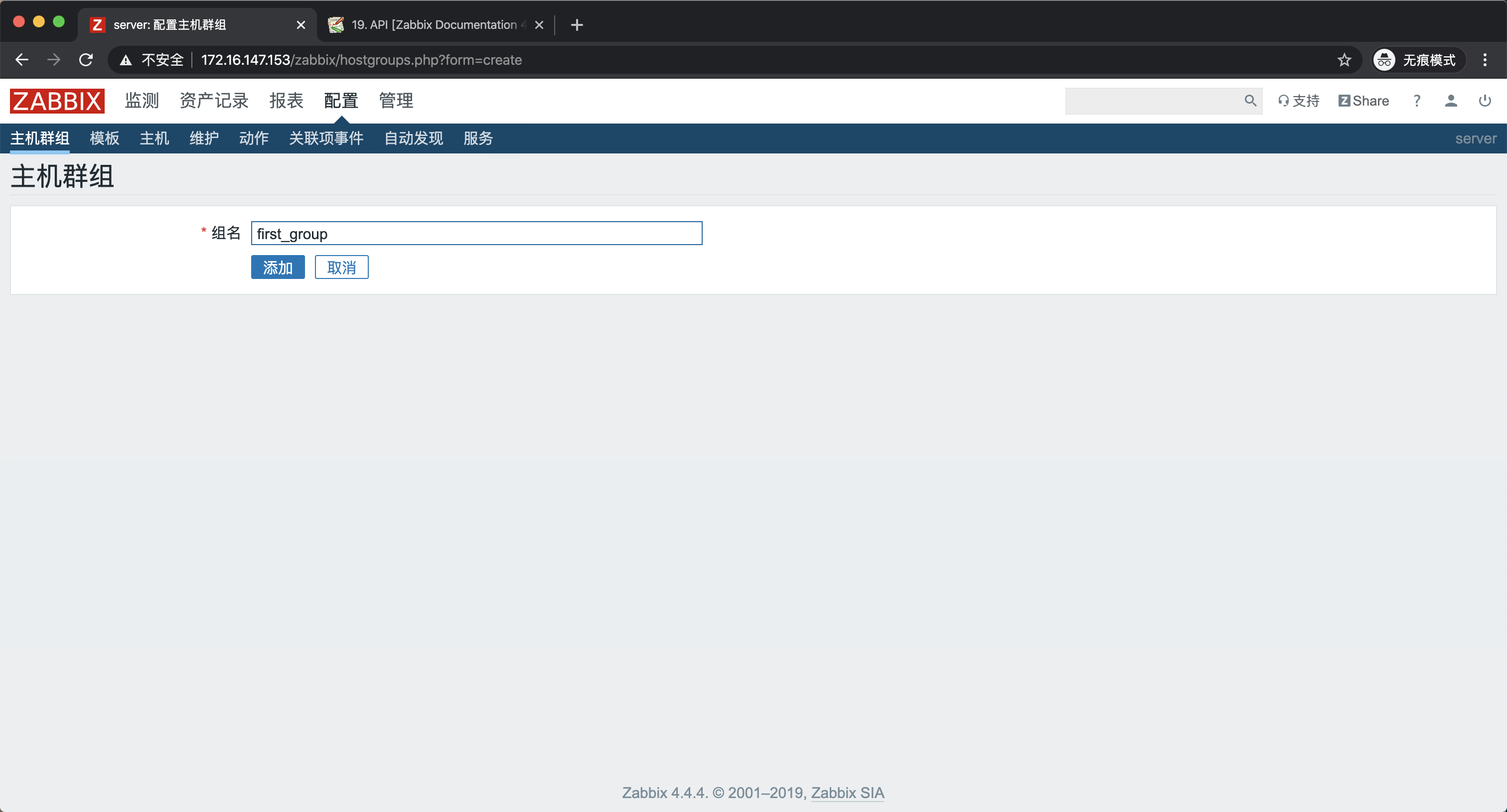Open Chrome three-dot menu
The image size is (1507, 812).
pos(1484,60)
